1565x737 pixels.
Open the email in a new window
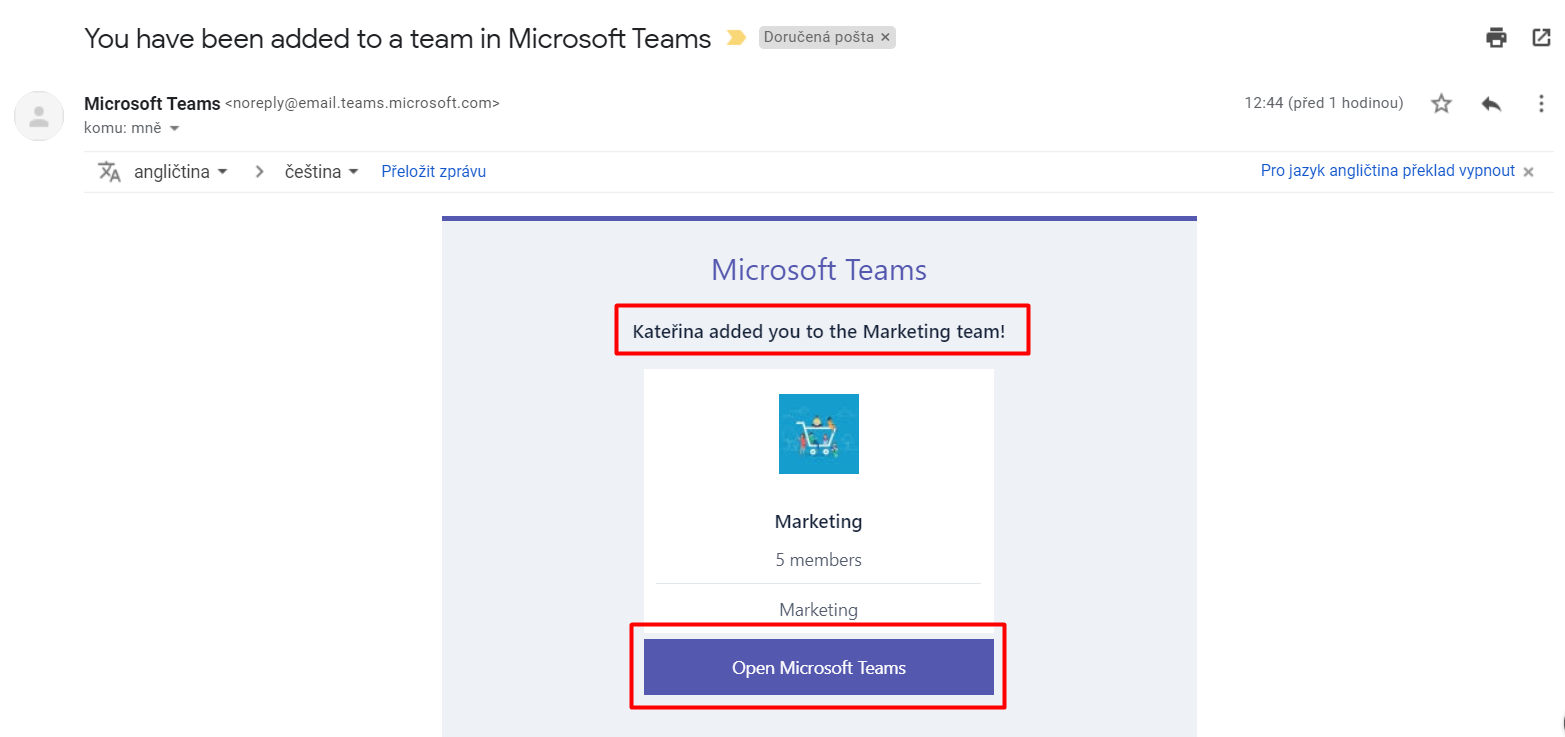click(x=1541, y=38)
